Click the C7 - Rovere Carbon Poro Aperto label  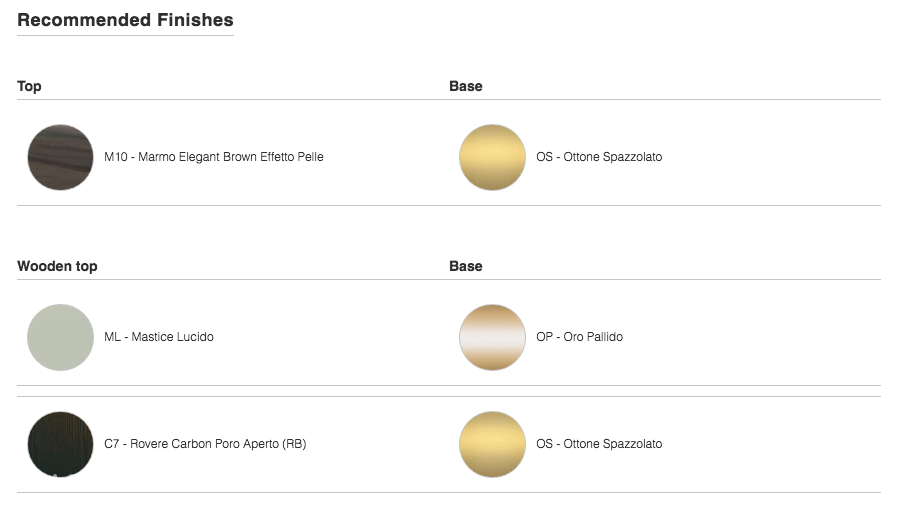(x=205, y=444)
